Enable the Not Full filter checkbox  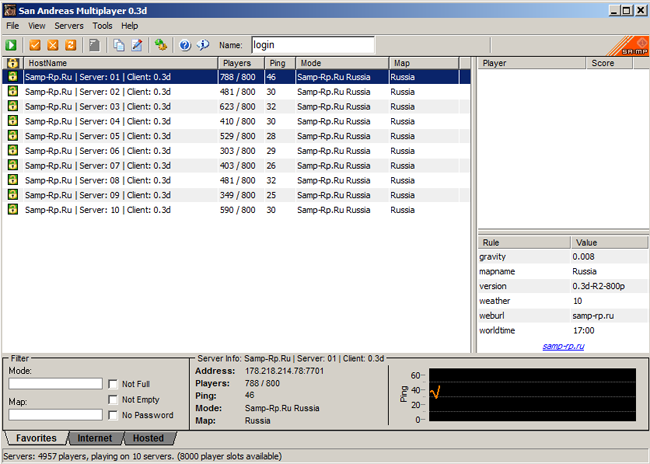pyautogui.click(x=113, y=383)
